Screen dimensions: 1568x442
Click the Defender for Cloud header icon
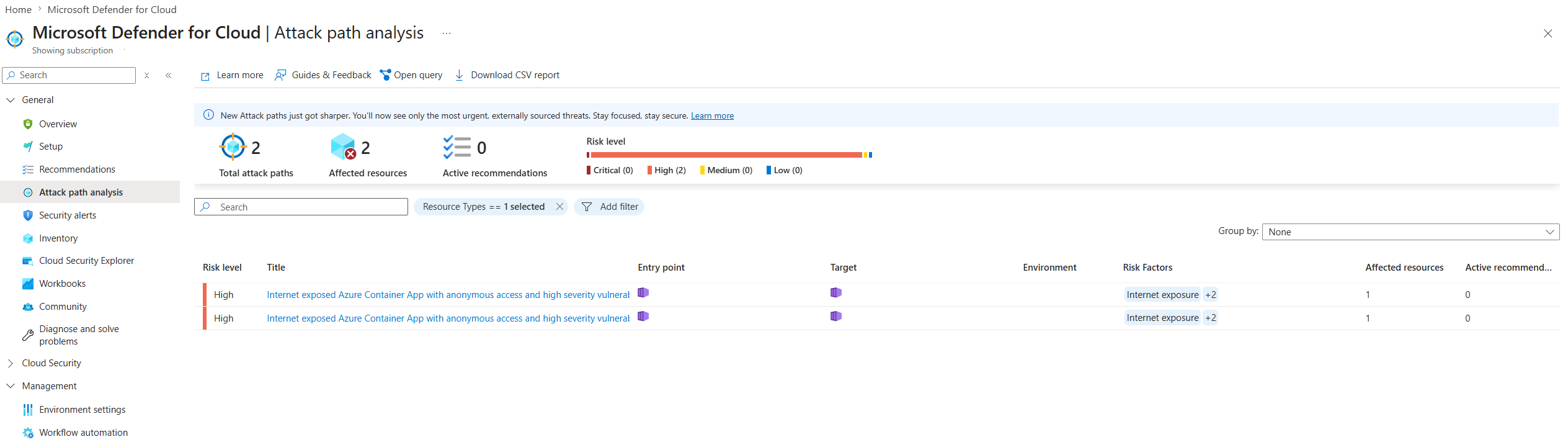15,38
